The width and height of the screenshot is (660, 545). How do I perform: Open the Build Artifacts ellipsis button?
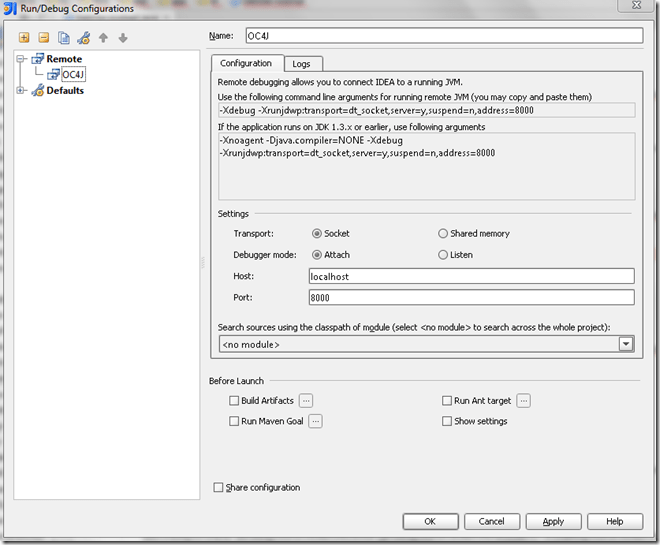[306, 401]
